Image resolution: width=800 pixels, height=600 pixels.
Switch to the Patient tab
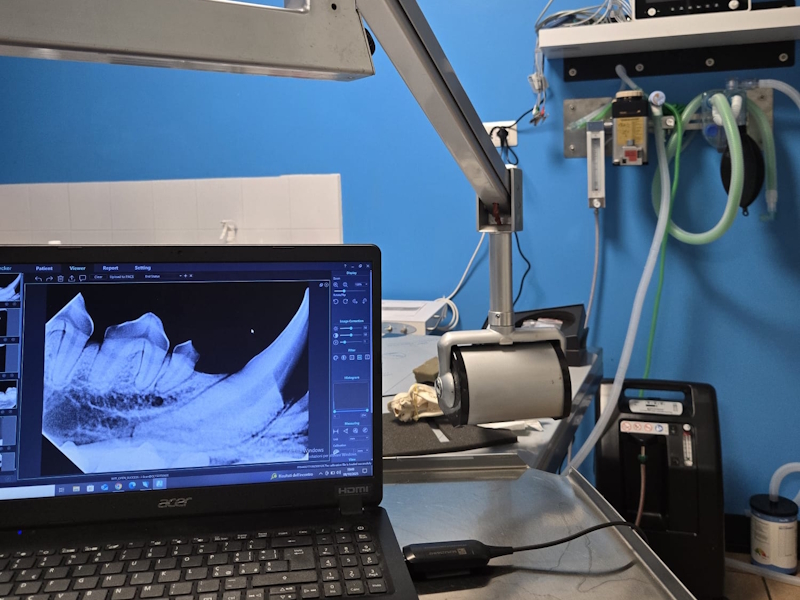point(44,268)
